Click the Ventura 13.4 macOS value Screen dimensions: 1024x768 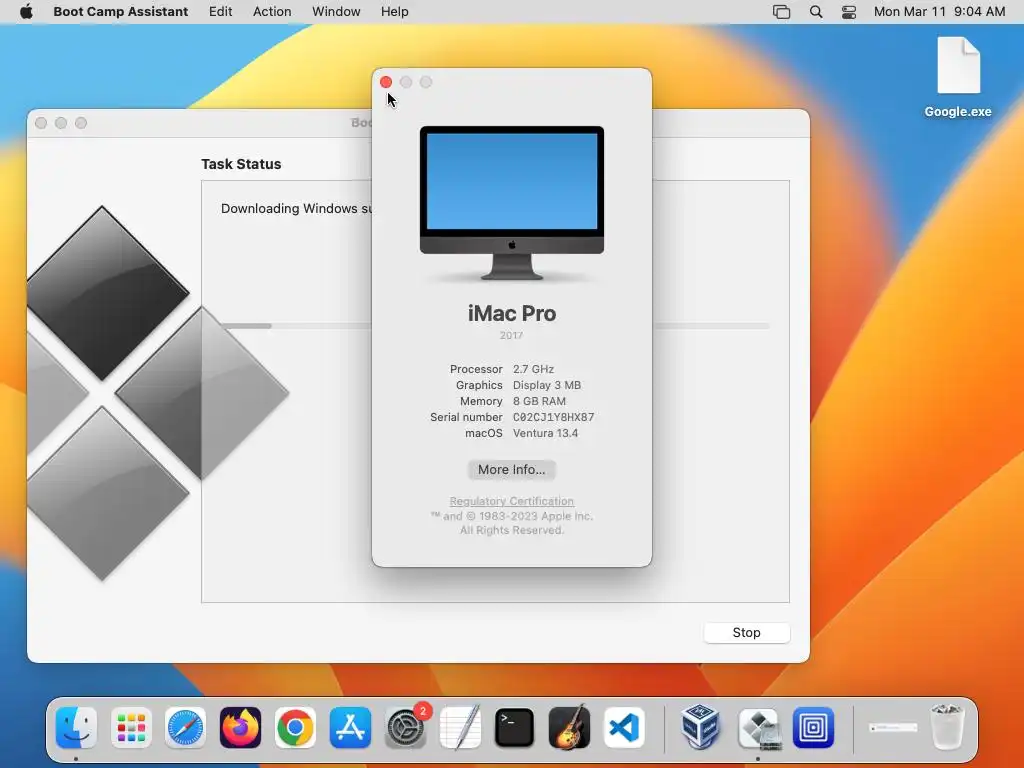pos(545,433)
